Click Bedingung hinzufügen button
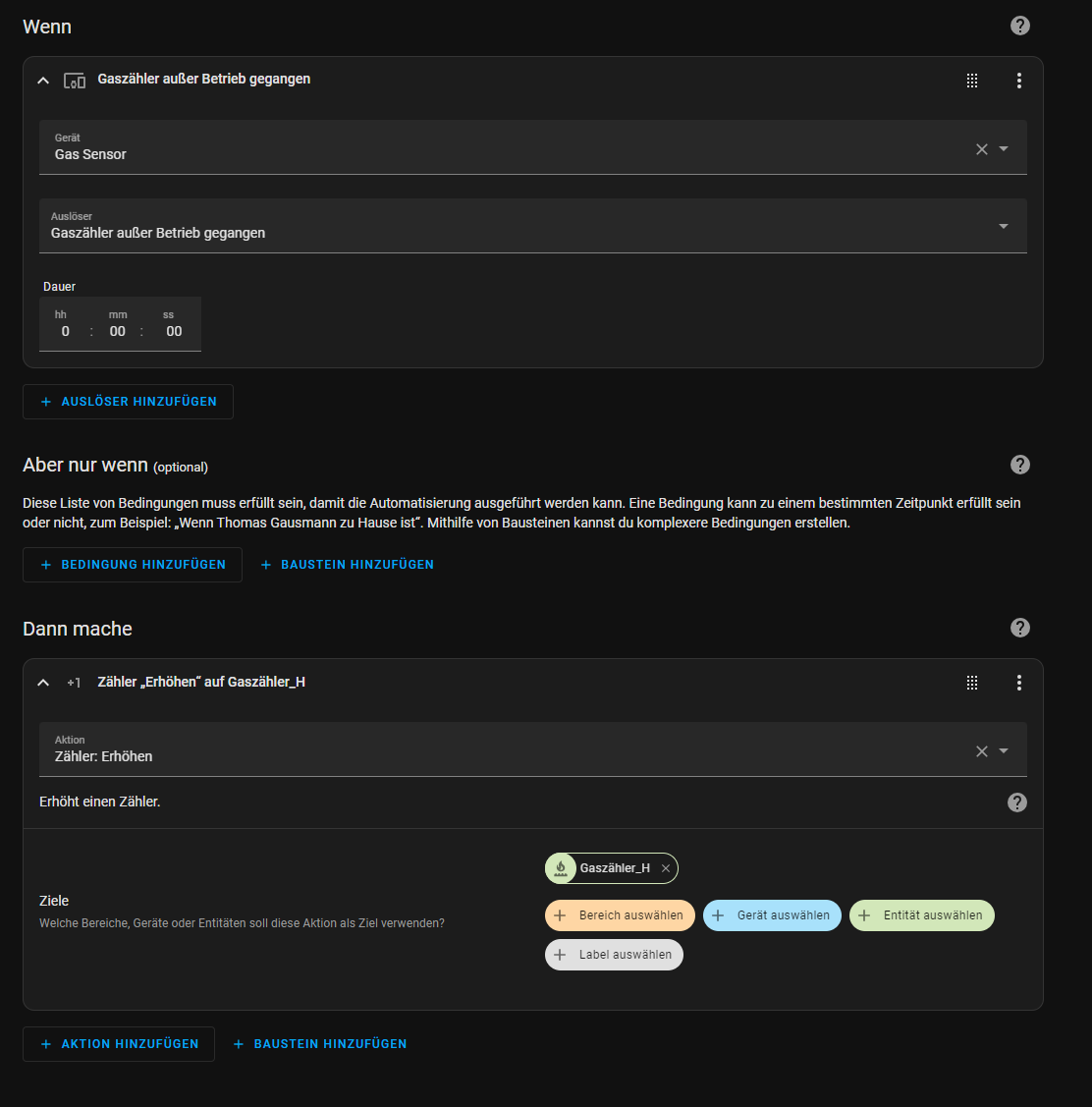The image size is (1092, 1107). coord(133,565)
